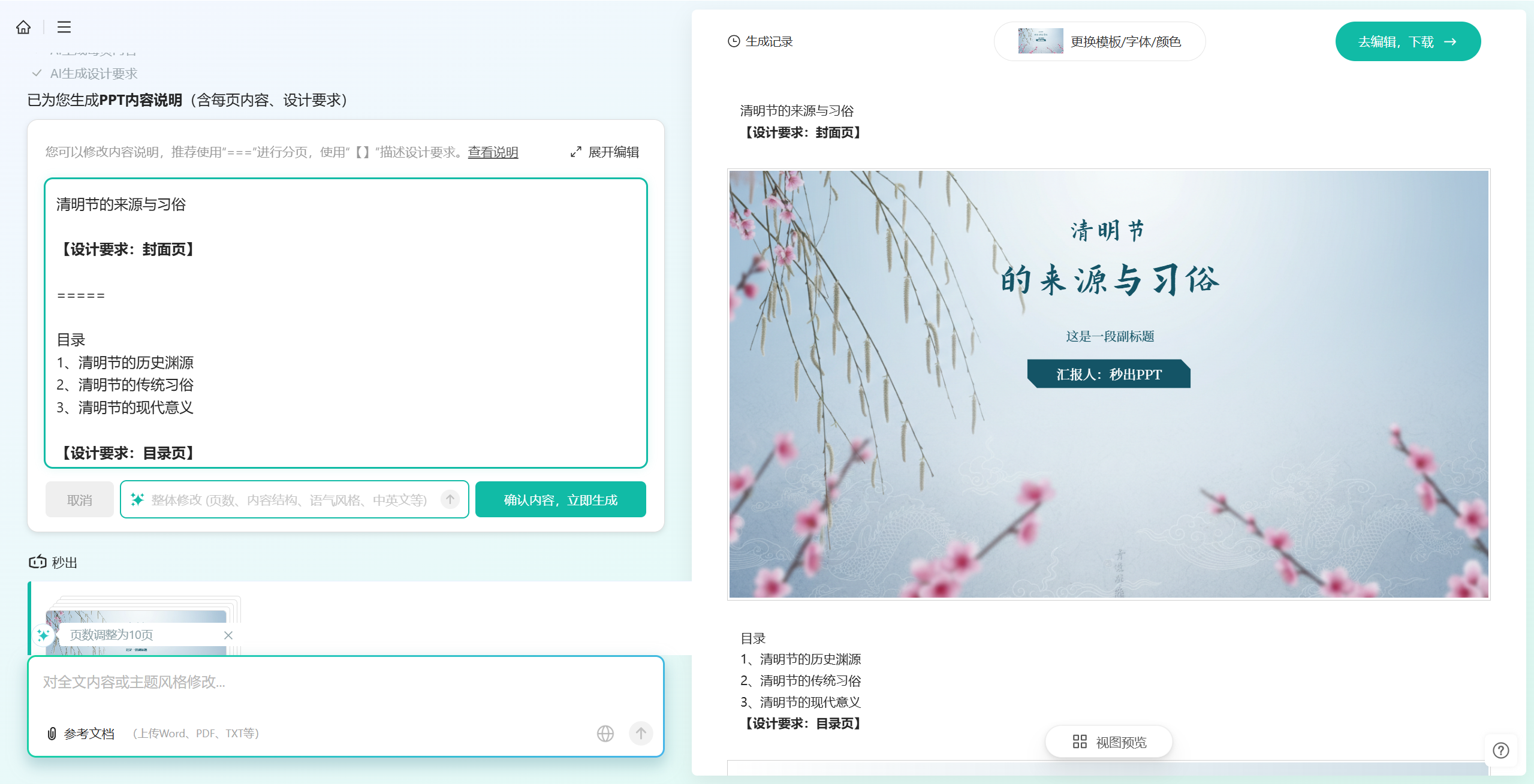The width and height of the screenshot is (1534, 784).
Task: Toggle 视图预览 grid view
Action: tap(1108, 742)
